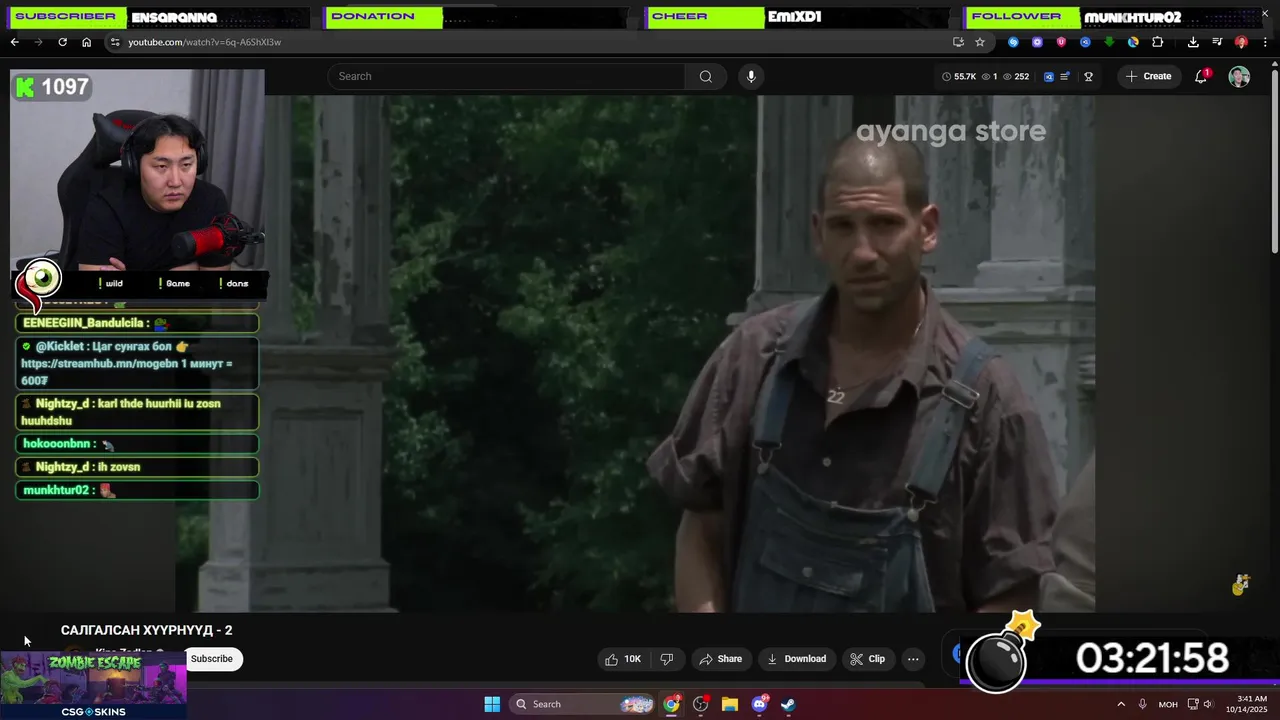
Task: Share the video
Action: (720, 659)
